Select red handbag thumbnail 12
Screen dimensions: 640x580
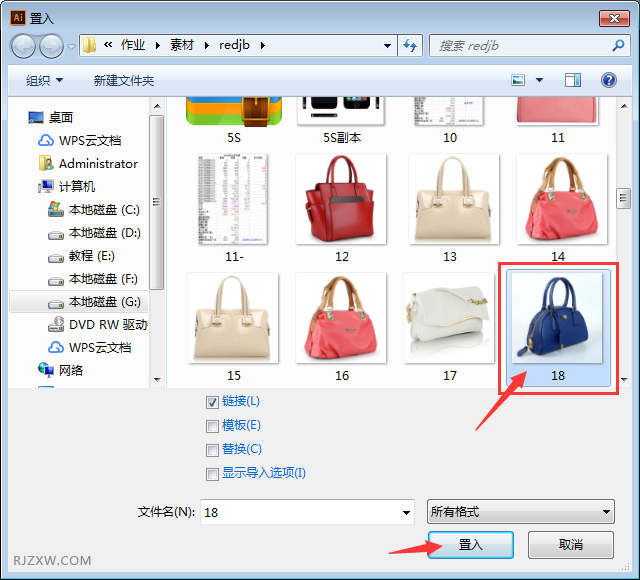(x=341, y=199)
